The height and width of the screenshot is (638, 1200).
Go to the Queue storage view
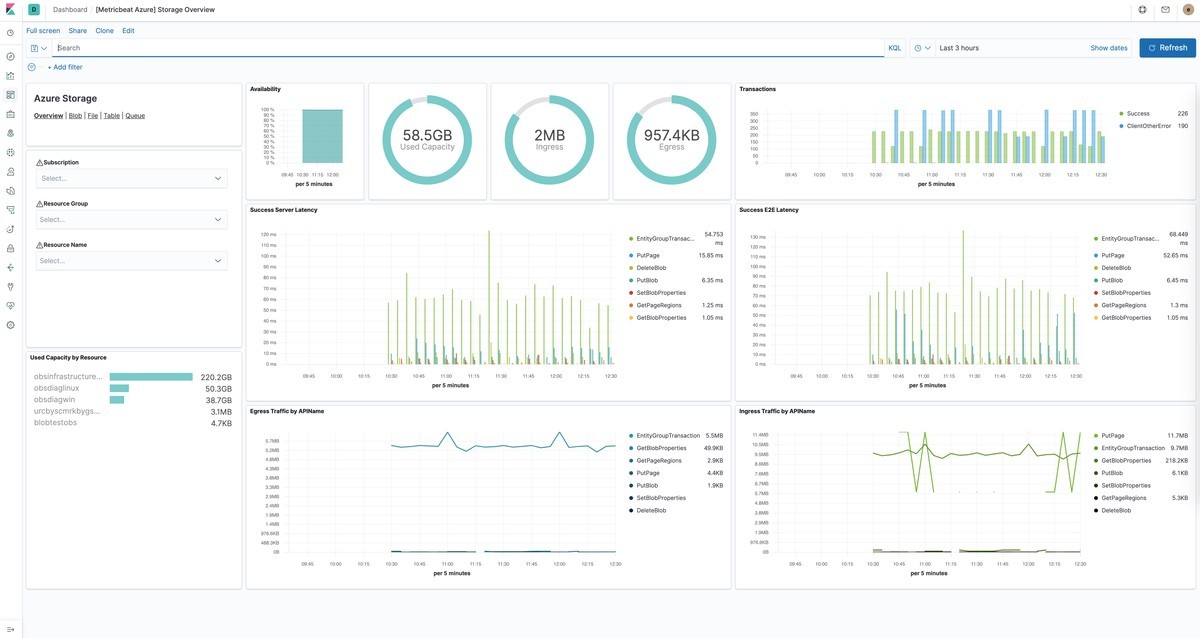[x=135, y=116]
